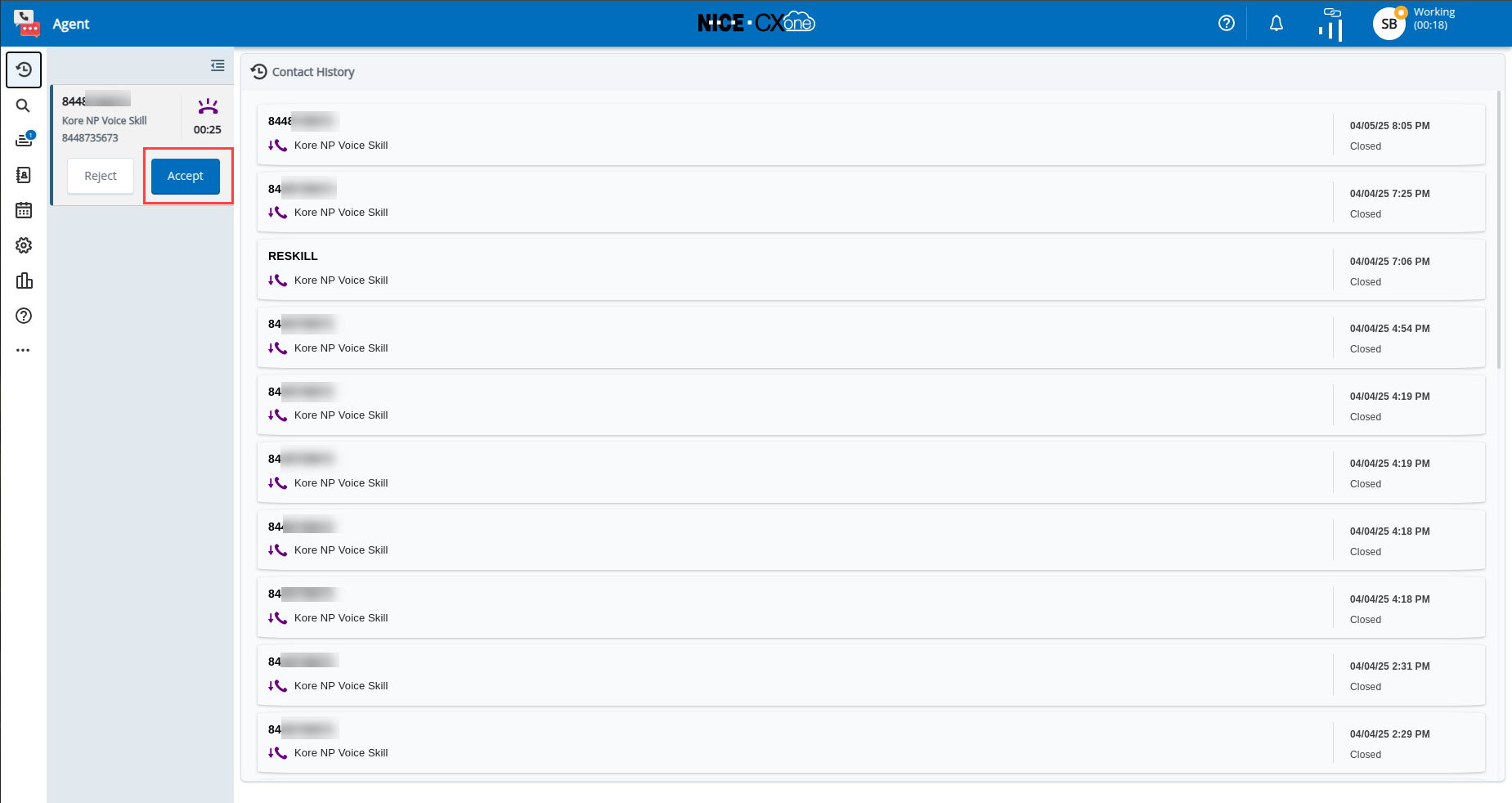The image size is (1512, 803).
Task: Collapse the contact panel using toggle icon
Action: tap(218, 65)
